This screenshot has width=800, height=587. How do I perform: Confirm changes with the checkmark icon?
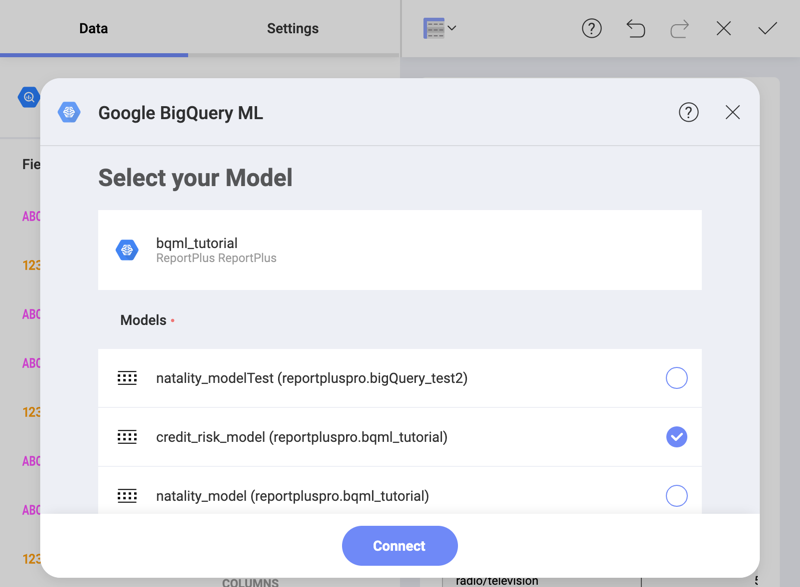[x=767, y=28]
